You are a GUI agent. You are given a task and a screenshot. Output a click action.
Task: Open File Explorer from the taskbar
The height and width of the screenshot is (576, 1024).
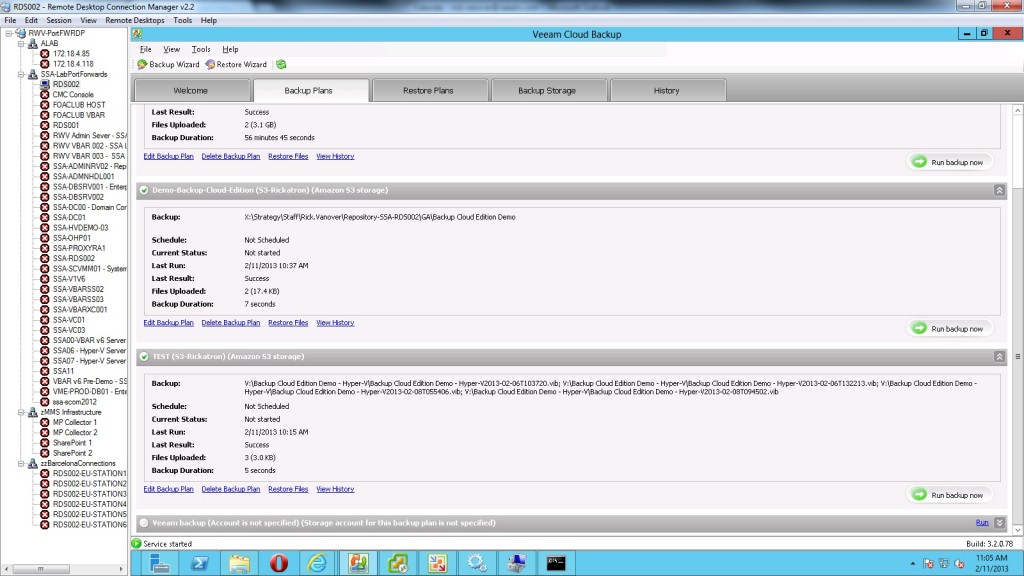pyautogui.click(x=239, y=563)
